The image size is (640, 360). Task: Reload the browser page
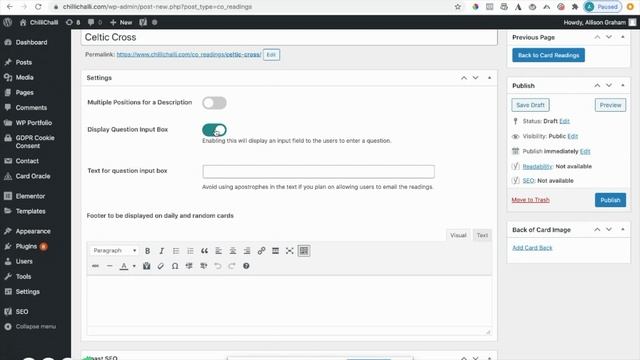coord(38,7)
